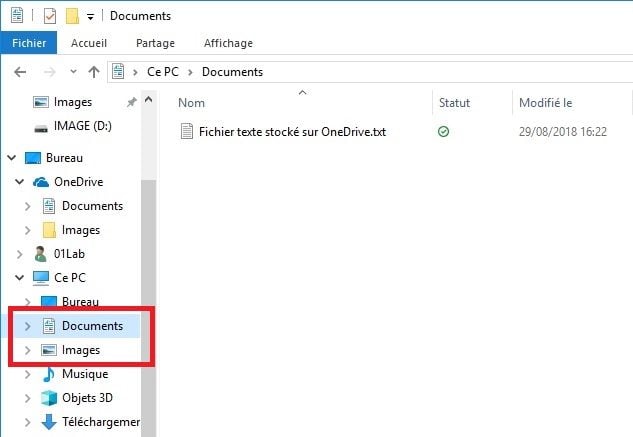Click the OneDrive cloud icon
Image resolution: width=633 pixels, height=437 pixels.
tap(41, 182)
